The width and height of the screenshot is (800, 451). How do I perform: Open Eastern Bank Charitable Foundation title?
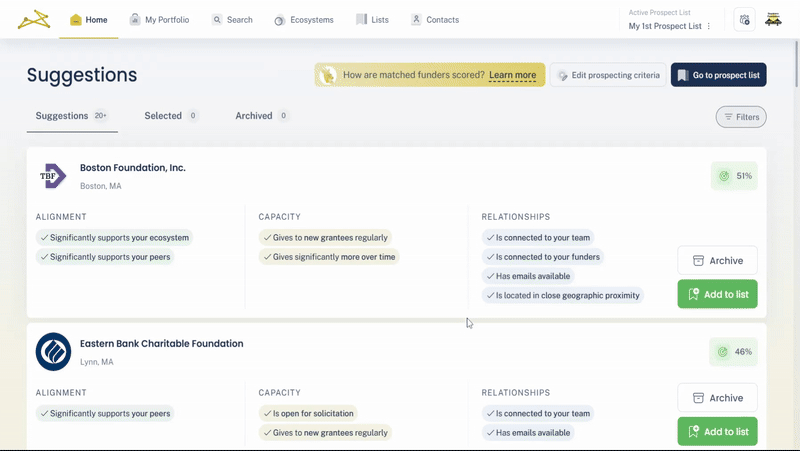coord(162,344)
